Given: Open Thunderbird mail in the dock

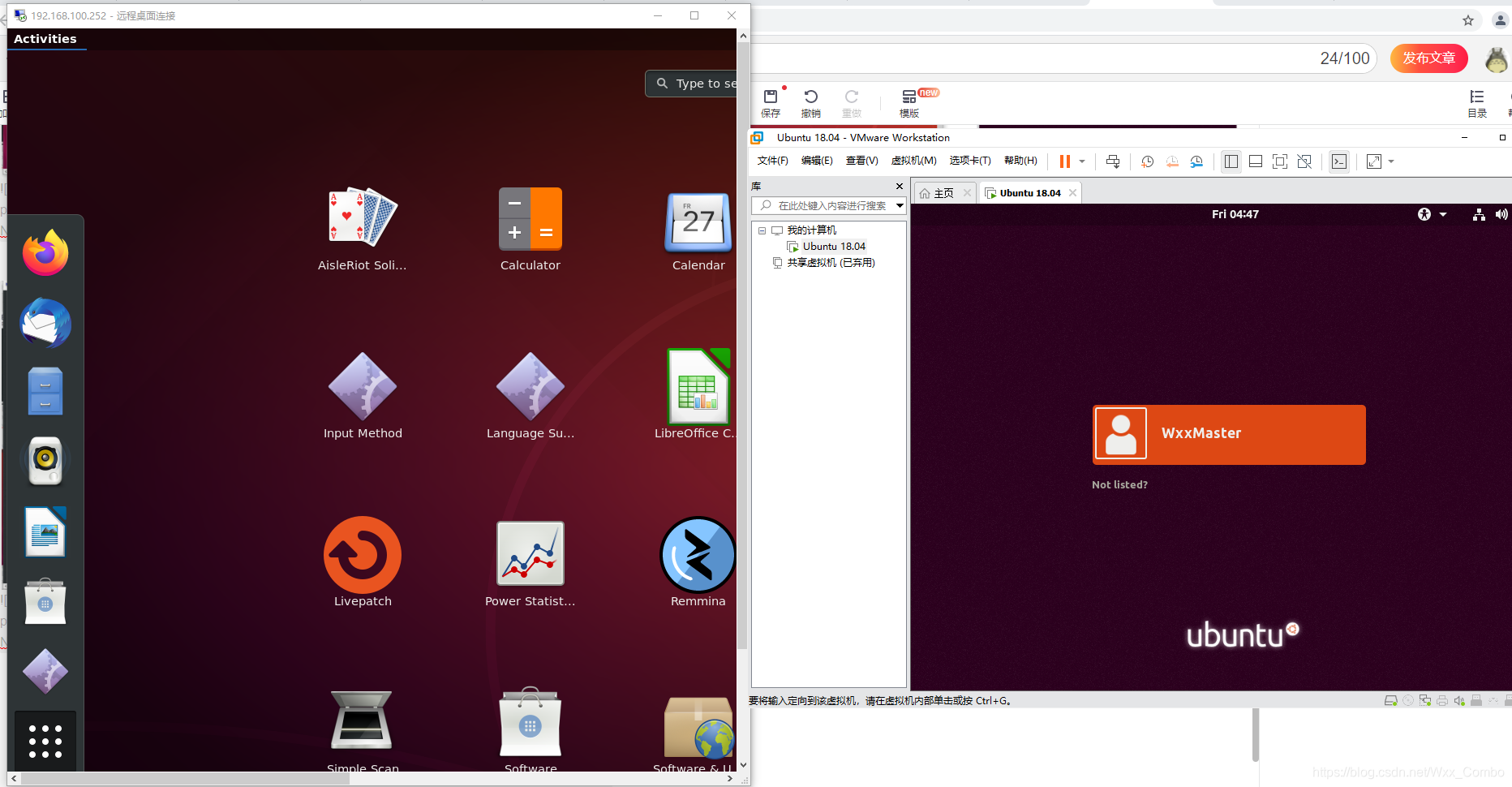Looking at the screenshot, I should (x=45, y=323).
